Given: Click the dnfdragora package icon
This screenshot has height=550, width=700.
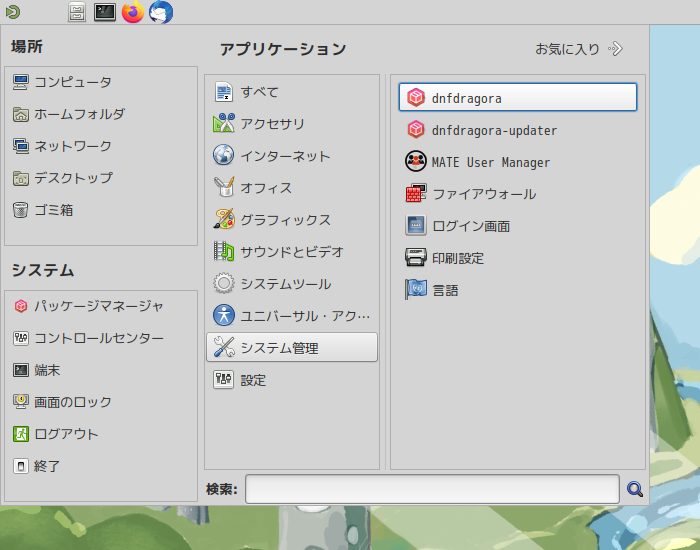Looking at the screenshot, I should pos(416,97).
